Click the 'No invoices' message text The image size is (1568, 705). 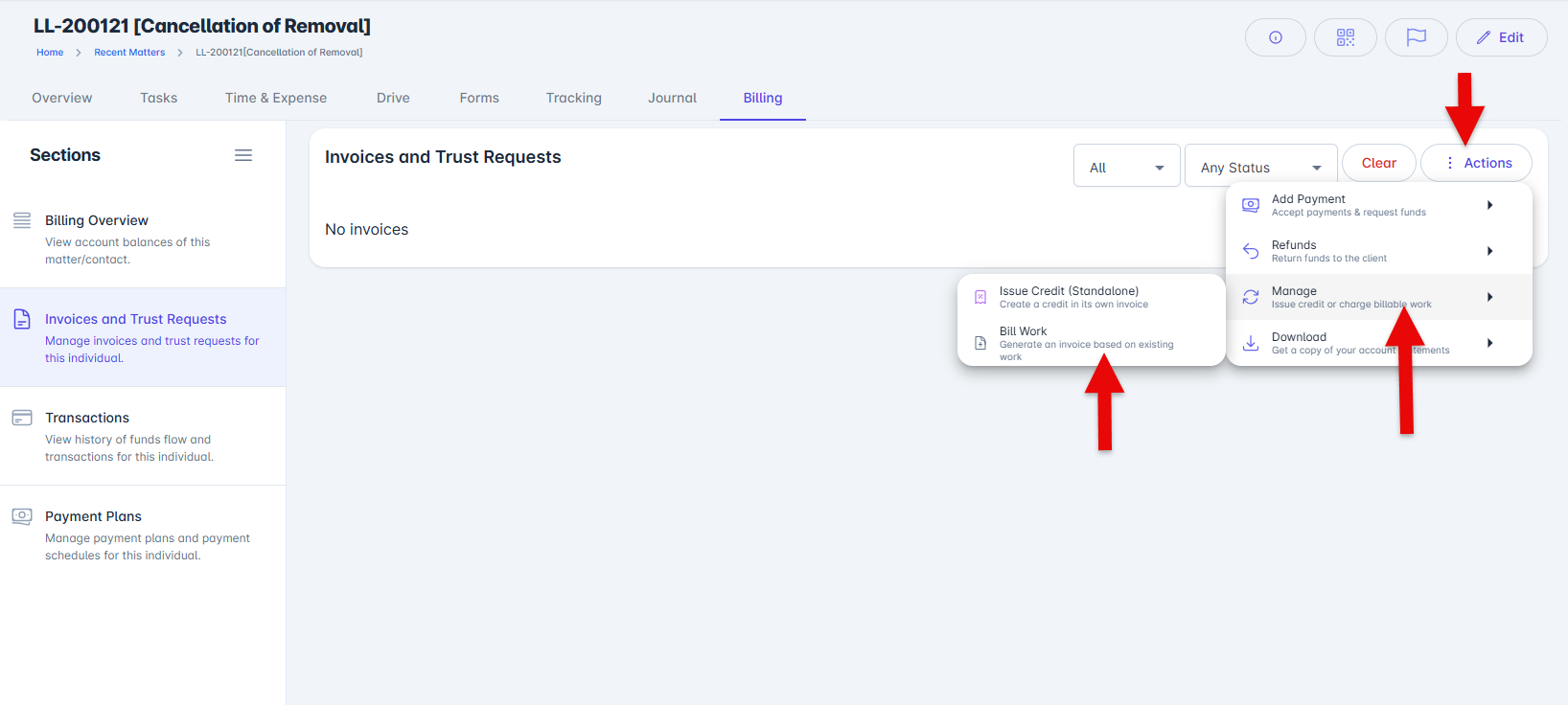click(367, 229)
